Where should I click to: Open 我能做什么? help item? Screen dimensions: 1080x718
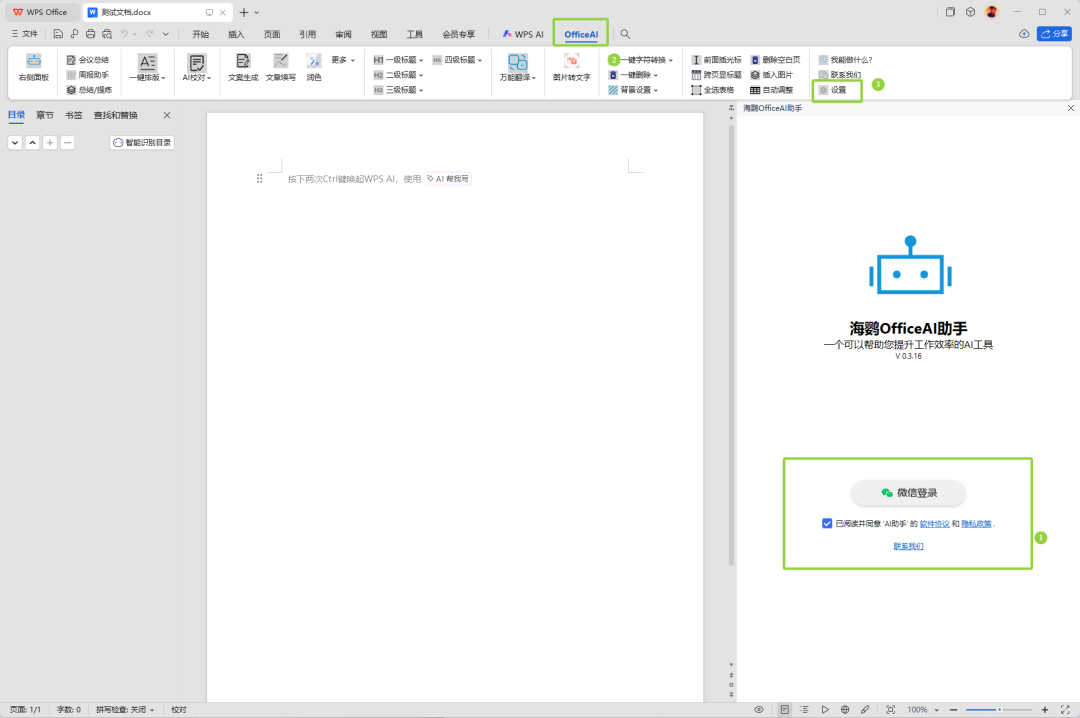point(845,60)
